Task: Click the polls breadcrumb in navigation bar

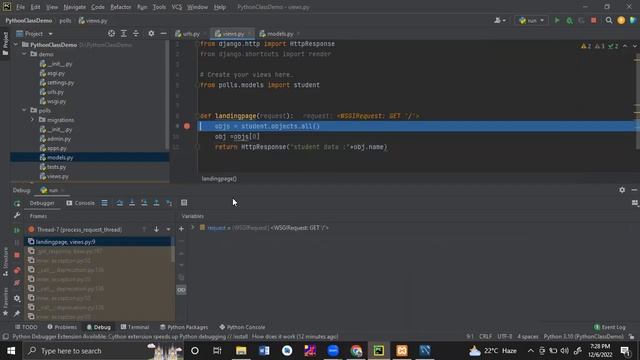Action: point(65,20)
